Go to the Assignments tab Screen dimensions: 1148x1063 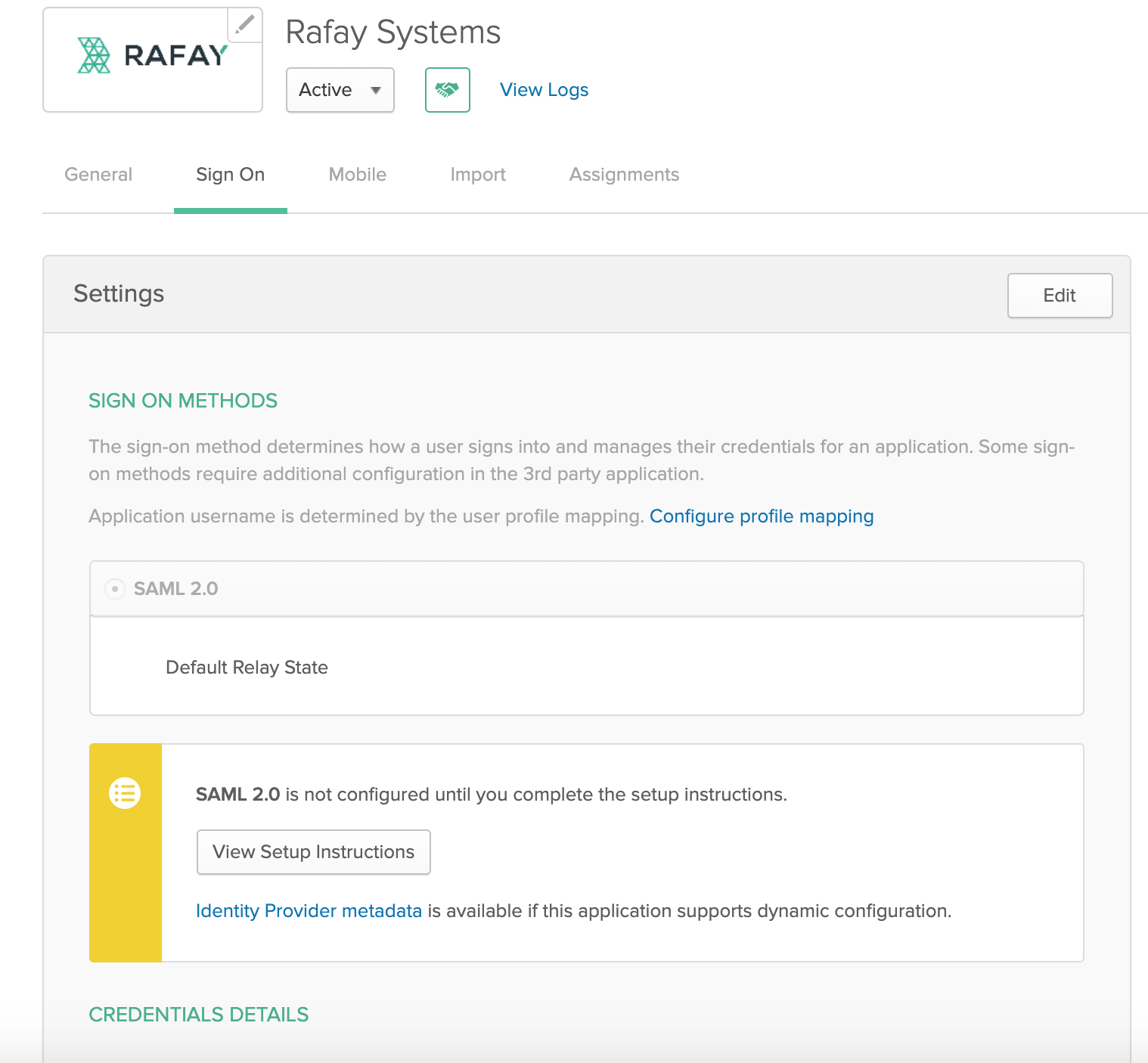point(625,175)
